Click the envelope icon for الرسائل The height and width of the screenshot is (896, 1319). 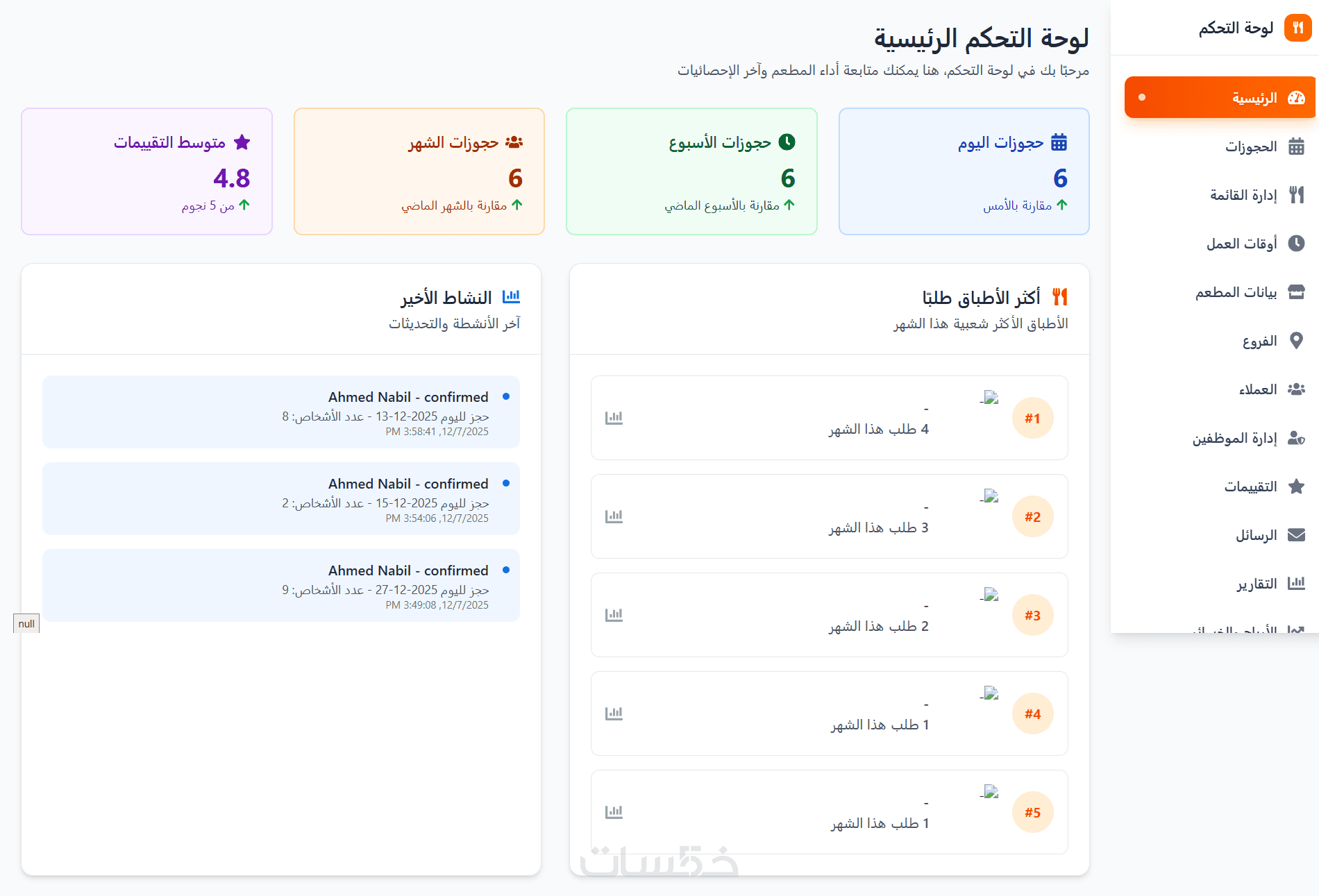pyautogui.click(x=1295, y=535)
